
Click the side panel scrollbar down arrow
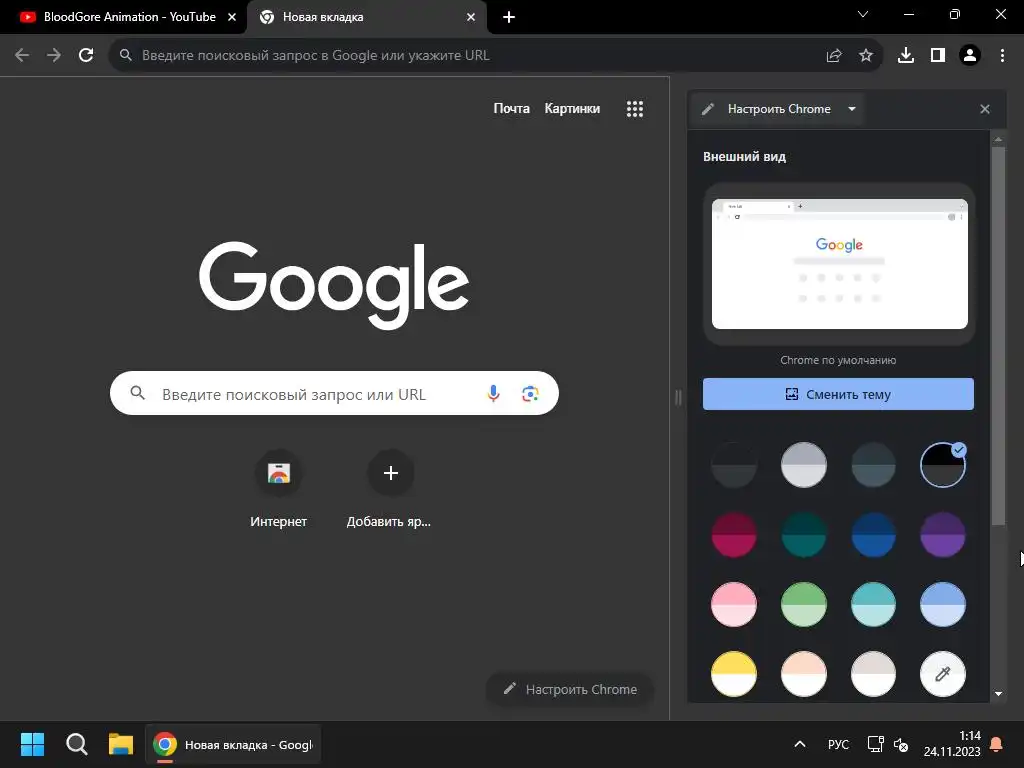pyautogui.click(x=998, y=694)
